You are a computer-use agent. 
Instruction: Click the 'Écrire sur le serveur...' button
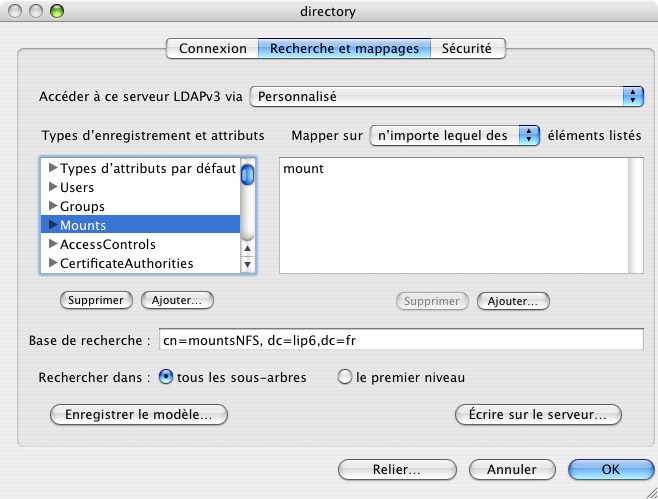point(538,414)
